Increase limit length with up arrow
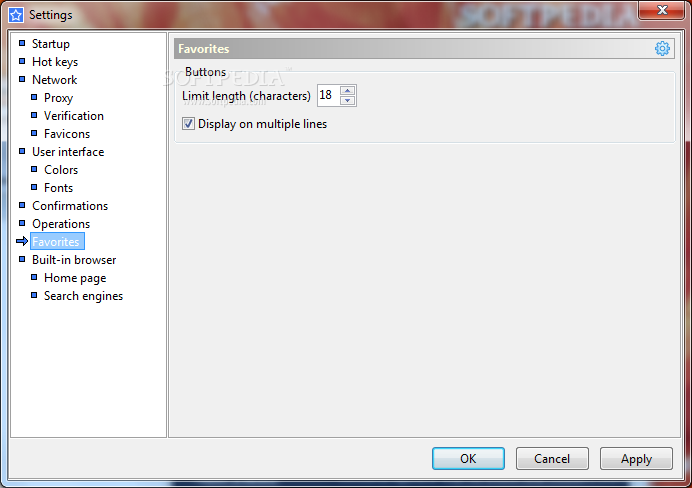Screen dimensions: 692x488 coord(347,90)
